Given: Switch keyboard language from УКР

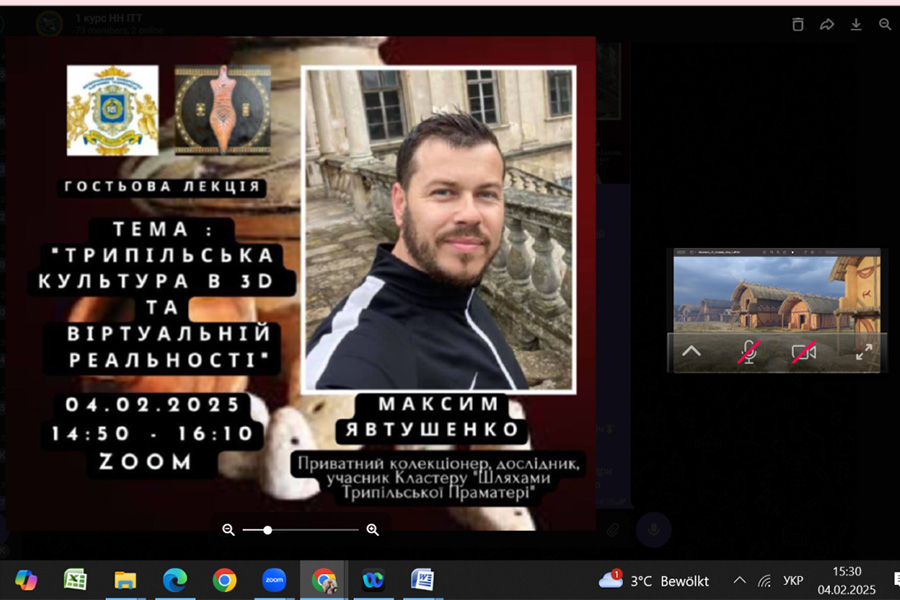Looking at the screenshot, I should point(793,580).
